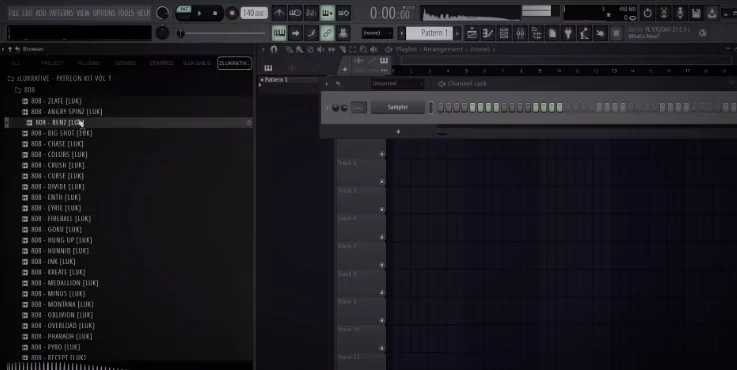Image resolution: width=737 pixels, height=370 pixels.
Task: Toggle the link/chain icon in toolbar
Action: pyautogui.click(x=327, y=33)
